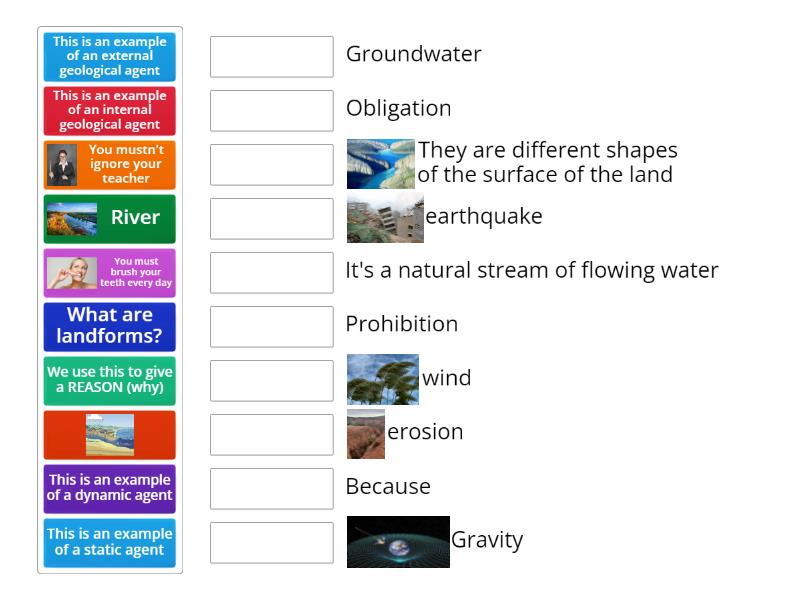The height and width of the screenshot is (600, 800).
Task: Click the external geological agent card
Action: (x=108, y=57)
